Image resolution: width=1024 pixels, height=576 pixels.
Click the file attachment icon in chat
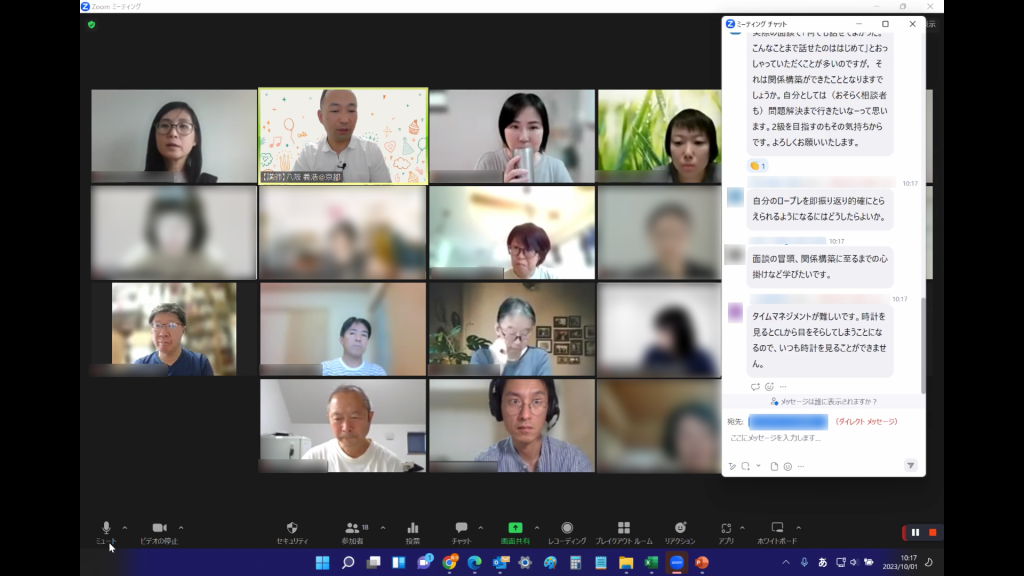coord(774,466)
